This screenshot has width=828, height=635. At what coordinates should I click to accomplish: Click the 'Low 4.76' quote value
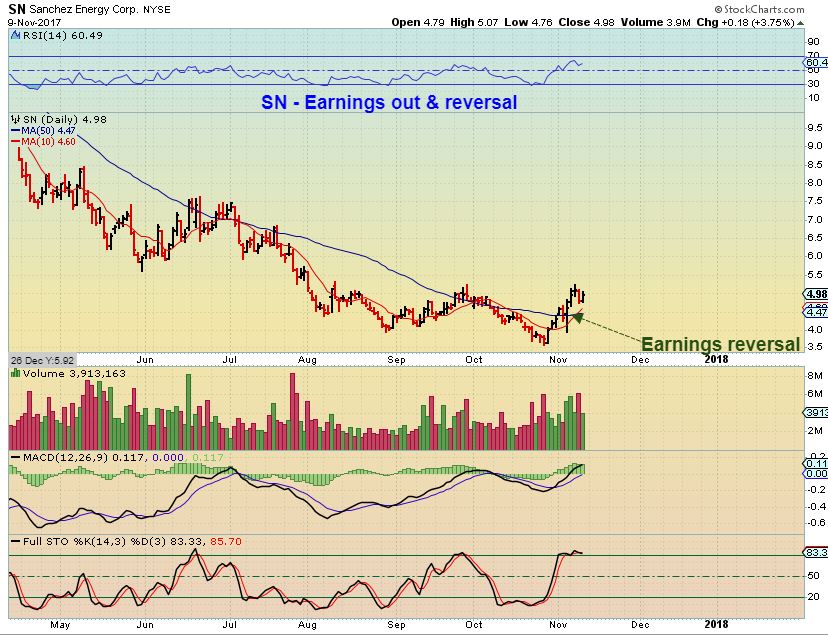coord(528,23)
